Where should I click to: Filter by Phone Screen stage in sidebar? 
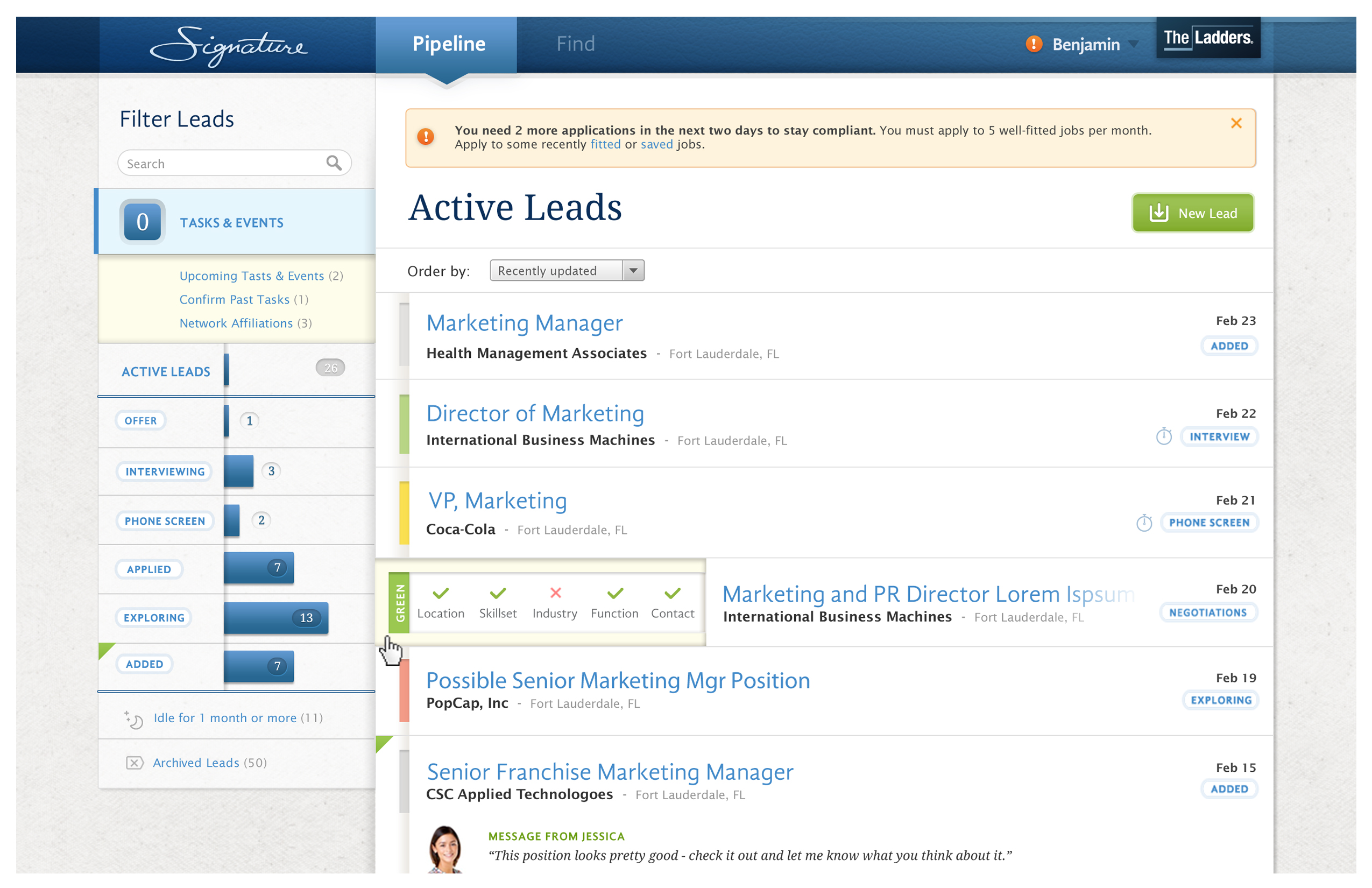point(165,521)
